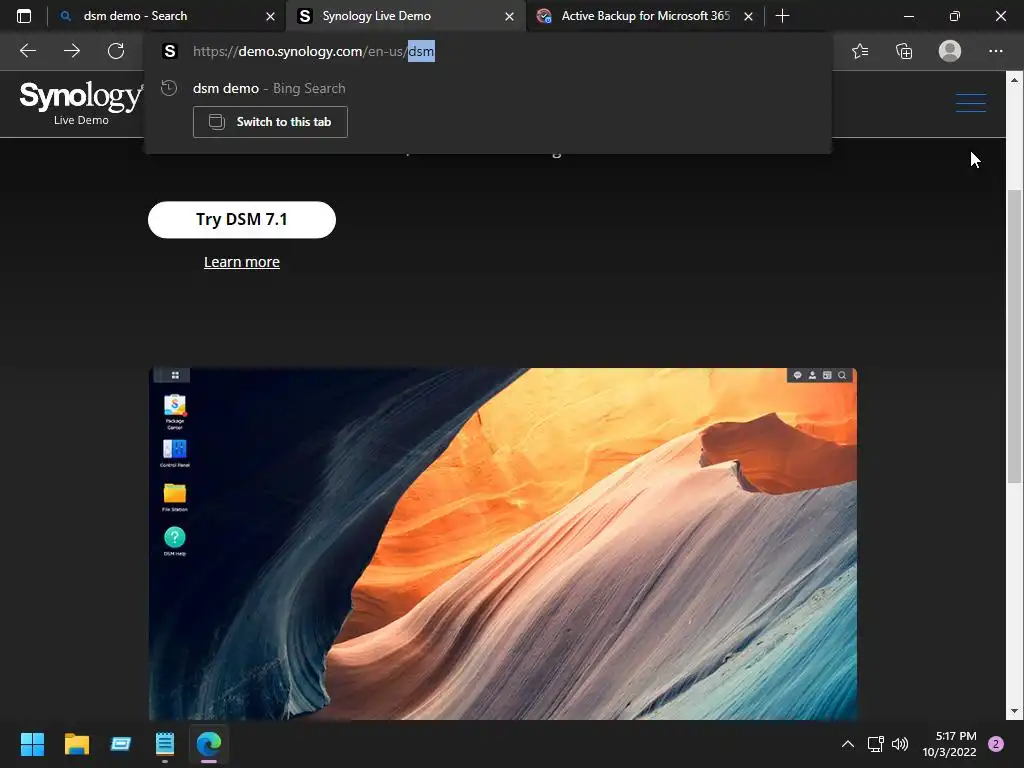Open Edge Settings and more menu

click(x=995, y=51)
